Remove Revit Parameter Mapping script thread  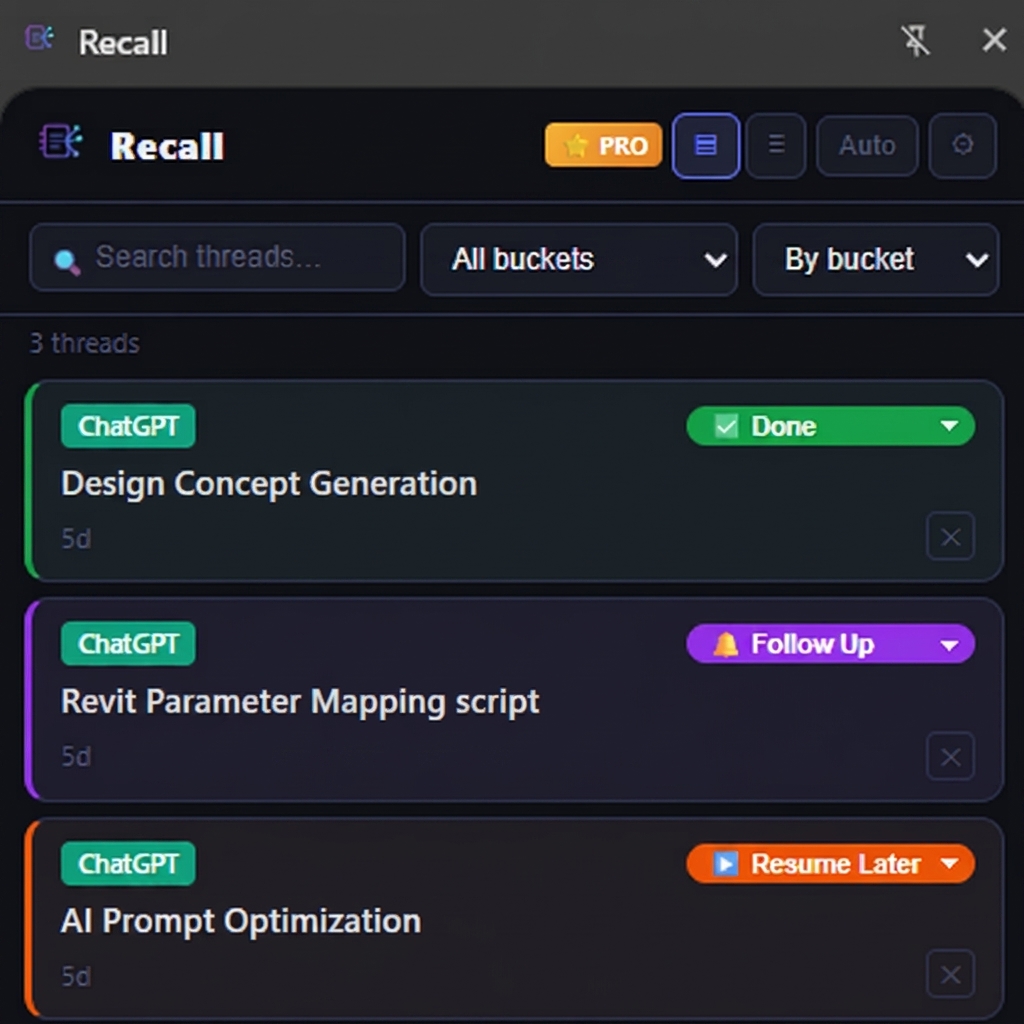pos(950,756)
